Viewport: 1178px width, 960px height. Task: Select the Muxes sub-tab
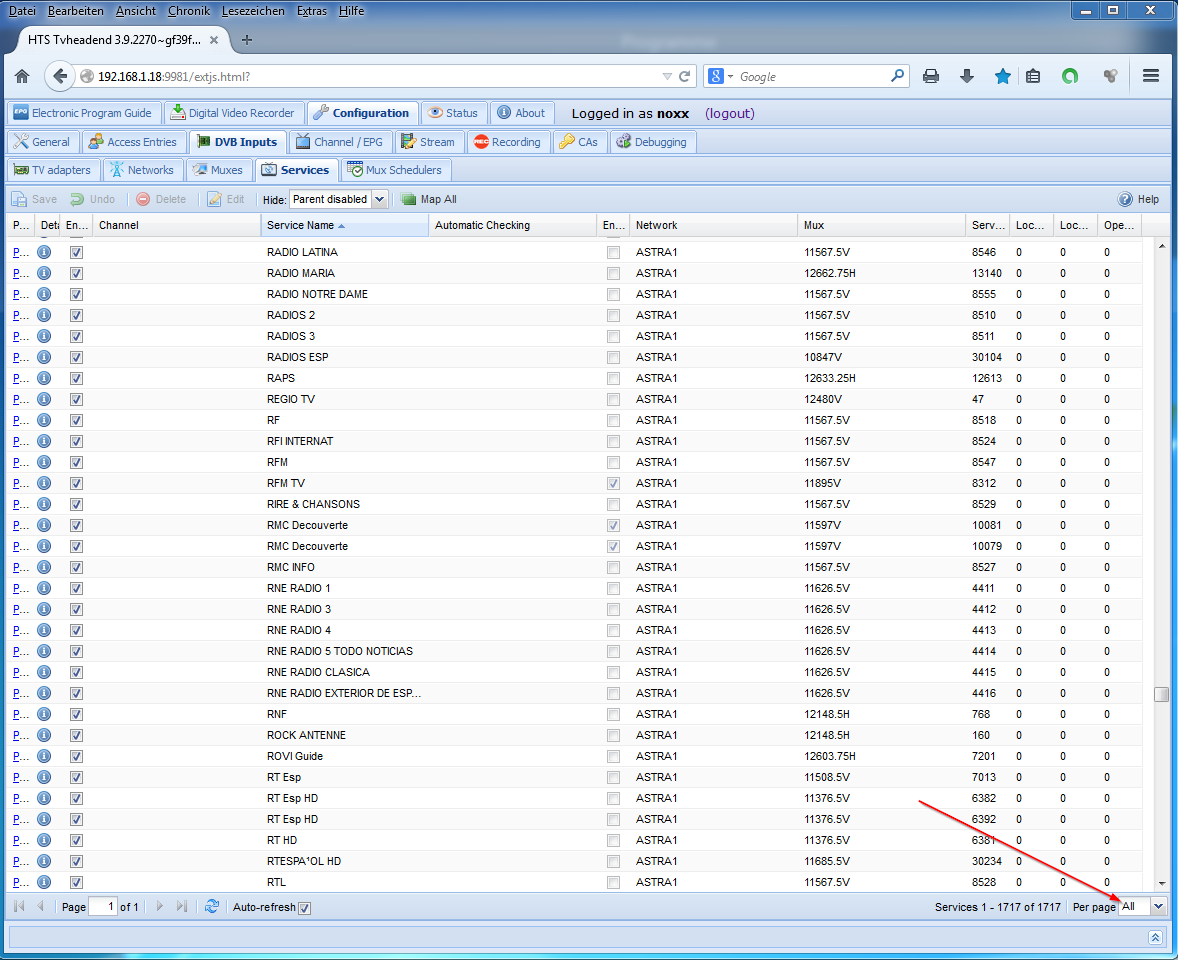pos(219,170)
